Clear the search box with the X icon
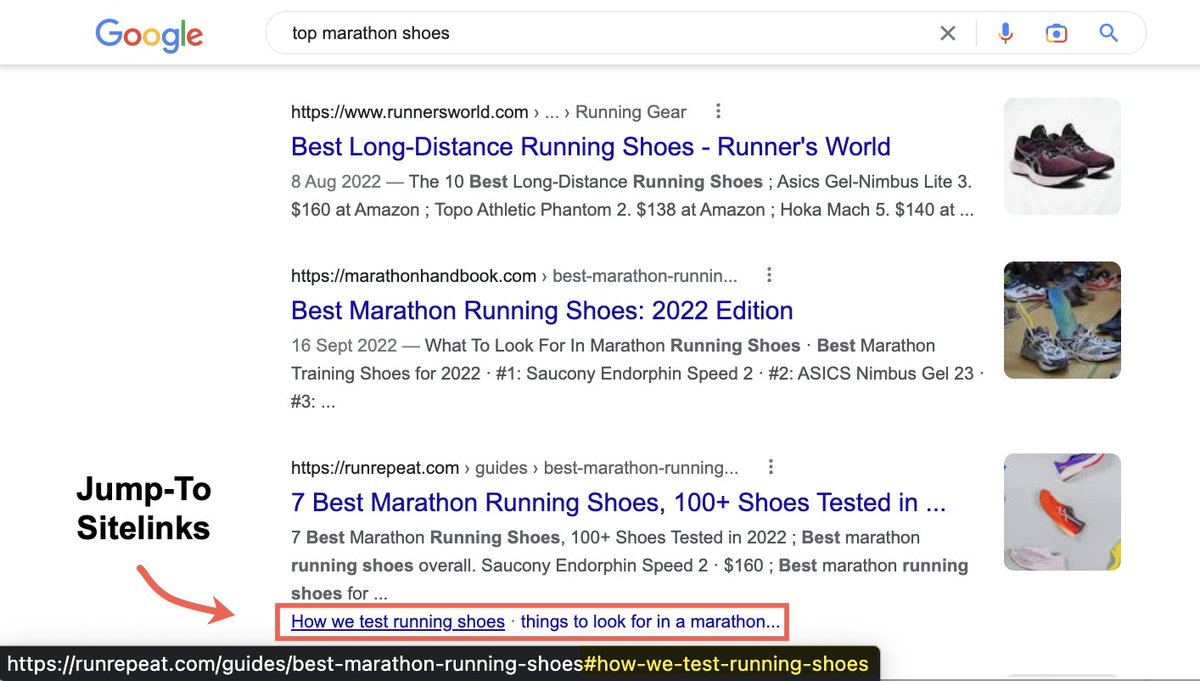The height and width of the screenshot is (681, 1200). (x=948, y=33)
